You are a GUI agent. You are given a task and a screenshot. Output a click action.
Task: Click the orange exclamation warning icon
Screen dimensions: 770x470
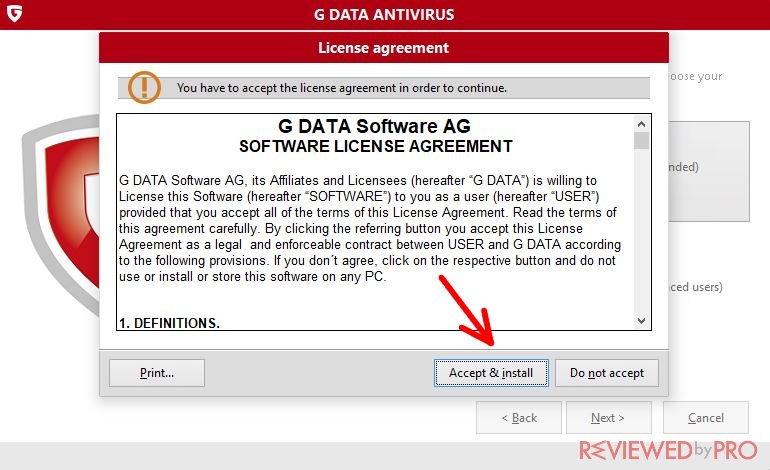[144, 87]
